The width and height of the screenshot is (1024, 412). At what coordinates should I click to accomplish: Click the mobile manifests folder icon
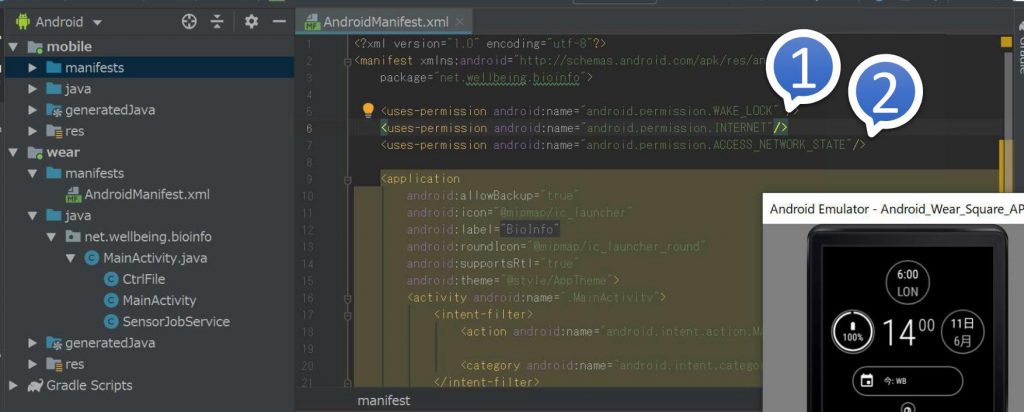point(54,68)
